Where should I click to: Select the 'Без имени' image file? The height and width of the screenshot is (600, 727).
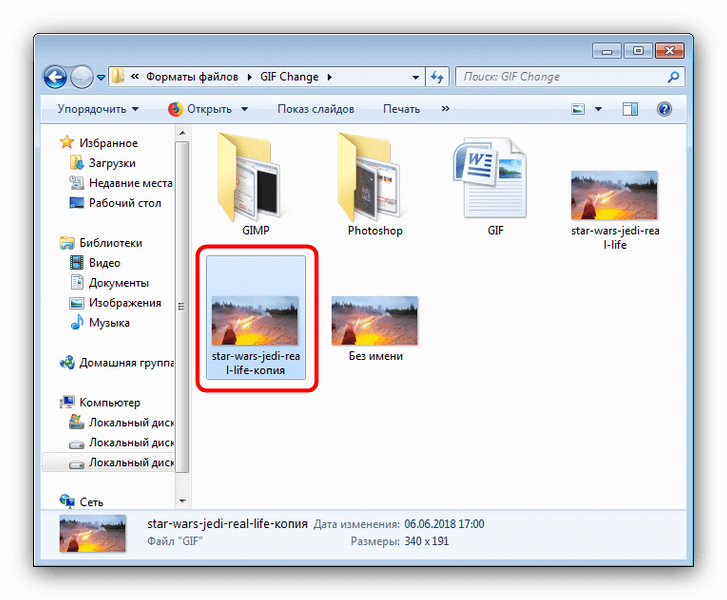pyautogui.click(x=375, y=329)
